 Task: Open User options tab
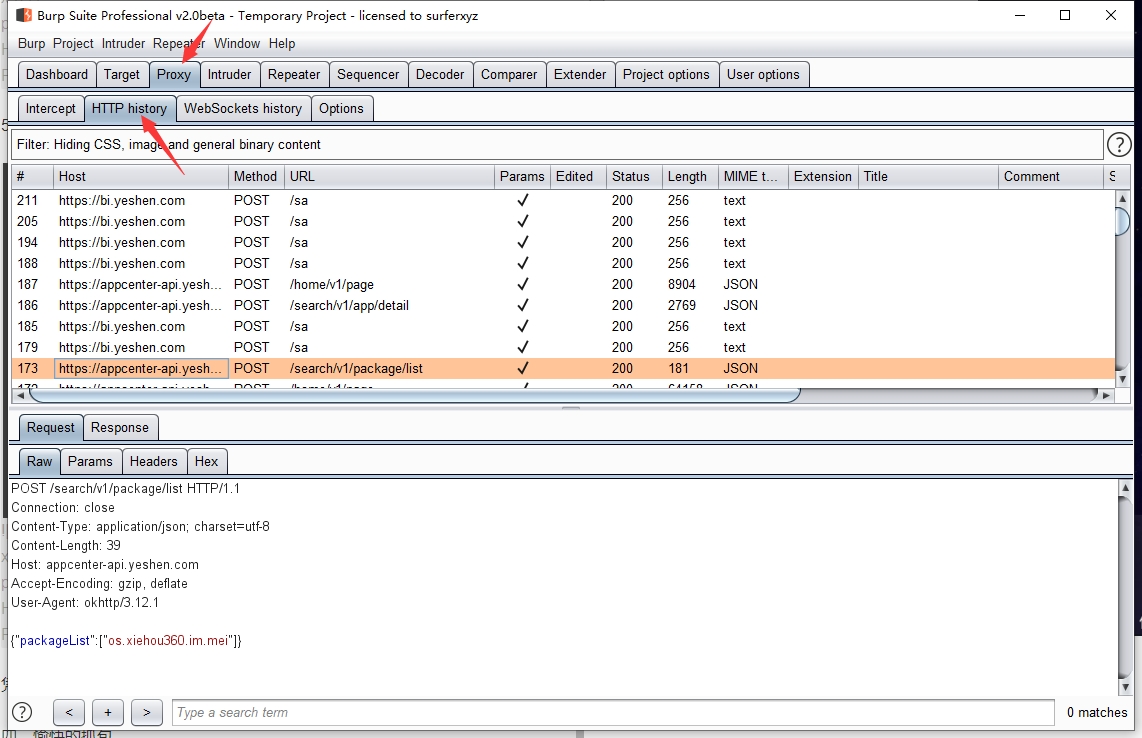click(763, 74)
